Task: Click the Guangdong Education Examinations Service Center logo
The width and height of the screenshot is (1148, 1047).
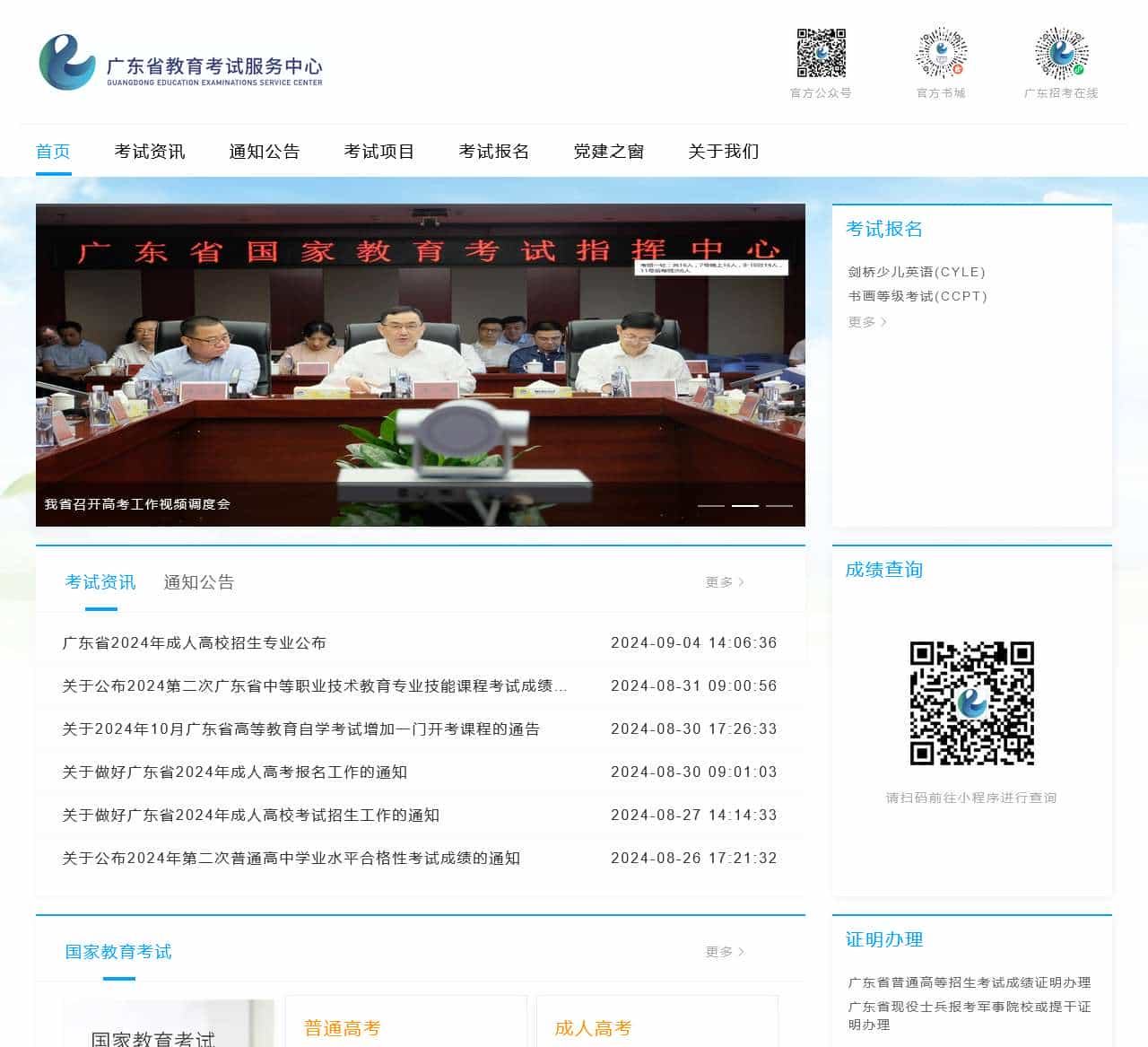Action: (x=181, y=62)
